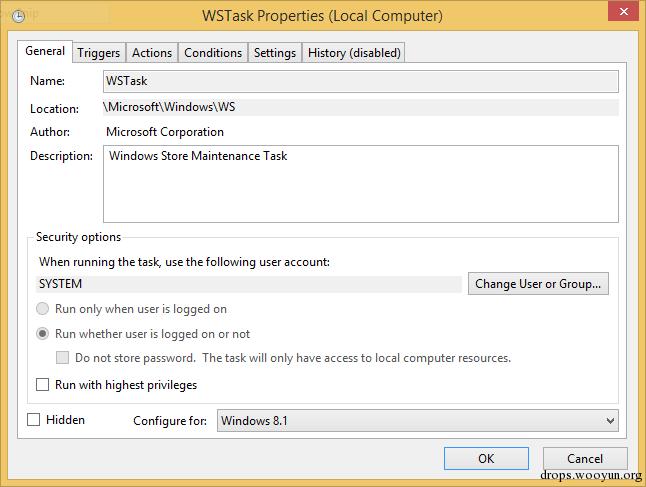Image resolution: width=646 pixels, height=487 pixels.
Task: Click the Name field containing WSTask
Action: [360, 81]
